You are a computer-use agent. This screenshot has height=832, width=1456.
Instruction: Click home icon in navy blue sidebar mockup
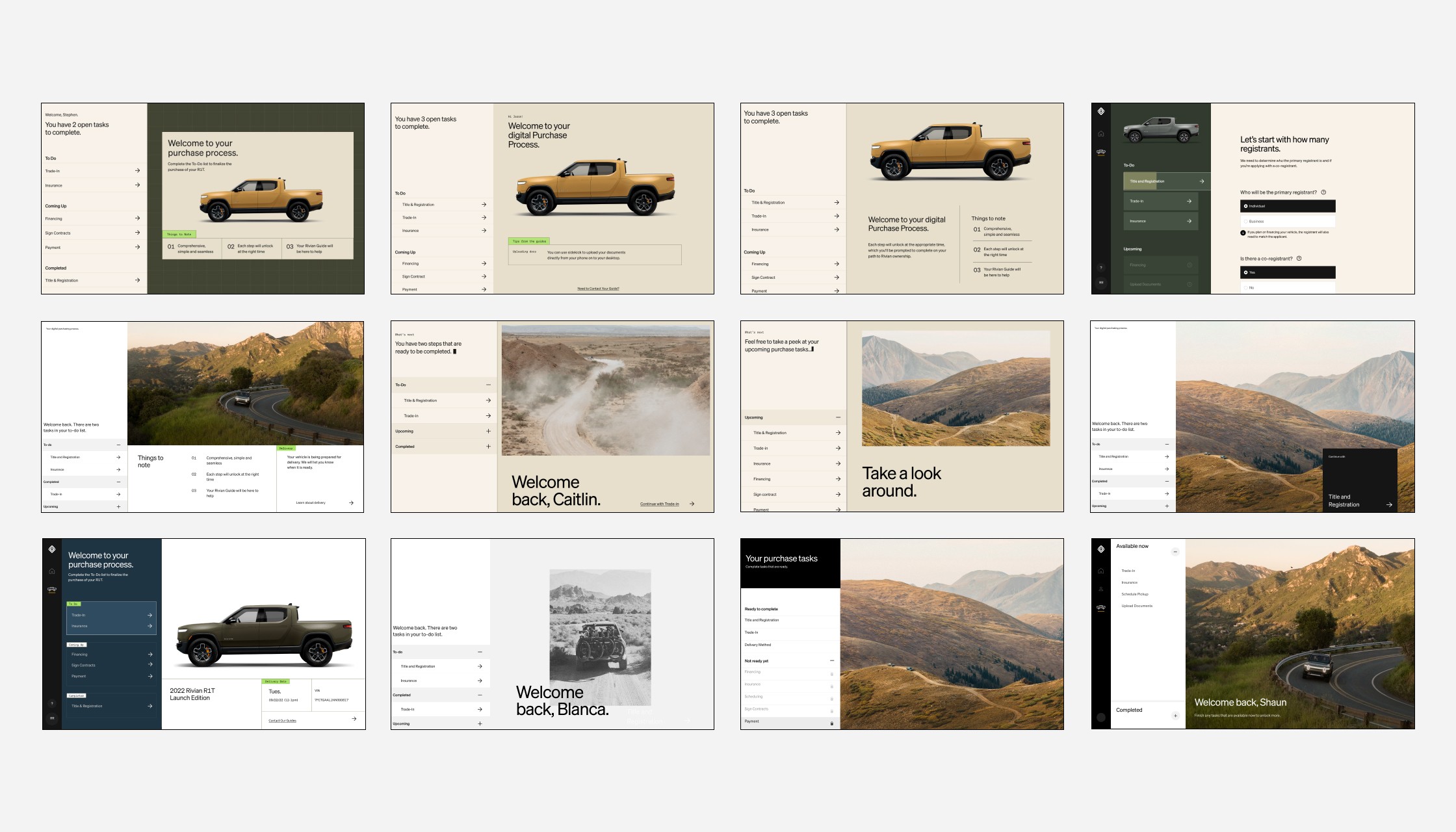(x=52, y=571)
